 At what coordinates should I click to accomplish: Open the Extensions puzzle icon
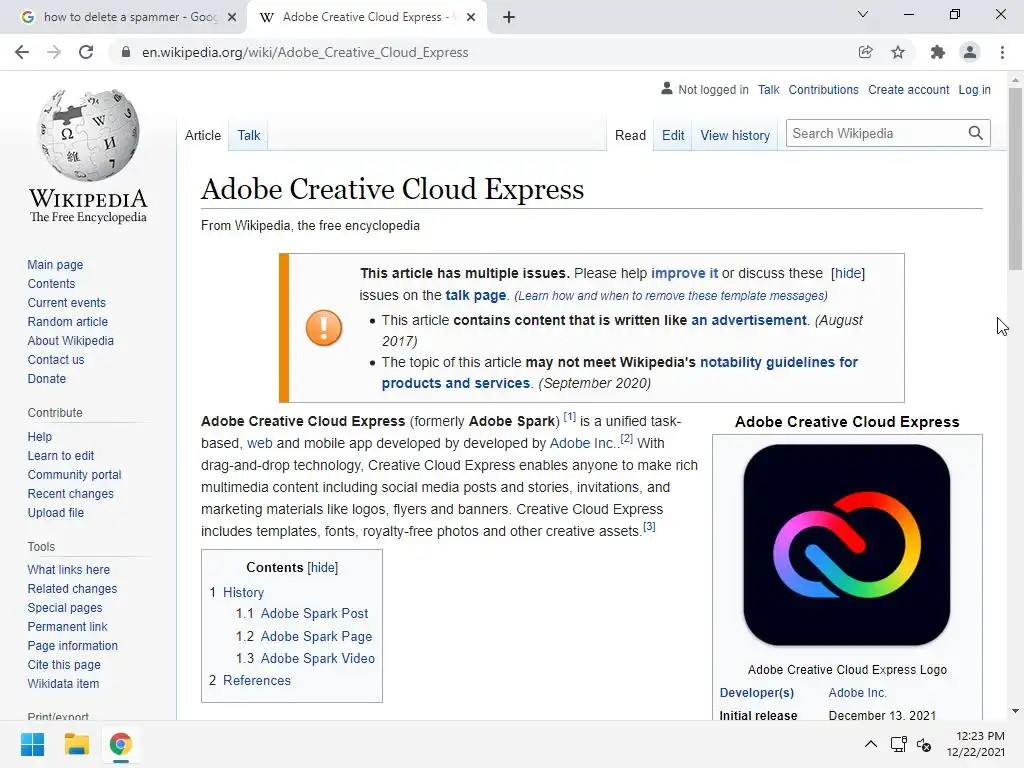click(937, 52)
